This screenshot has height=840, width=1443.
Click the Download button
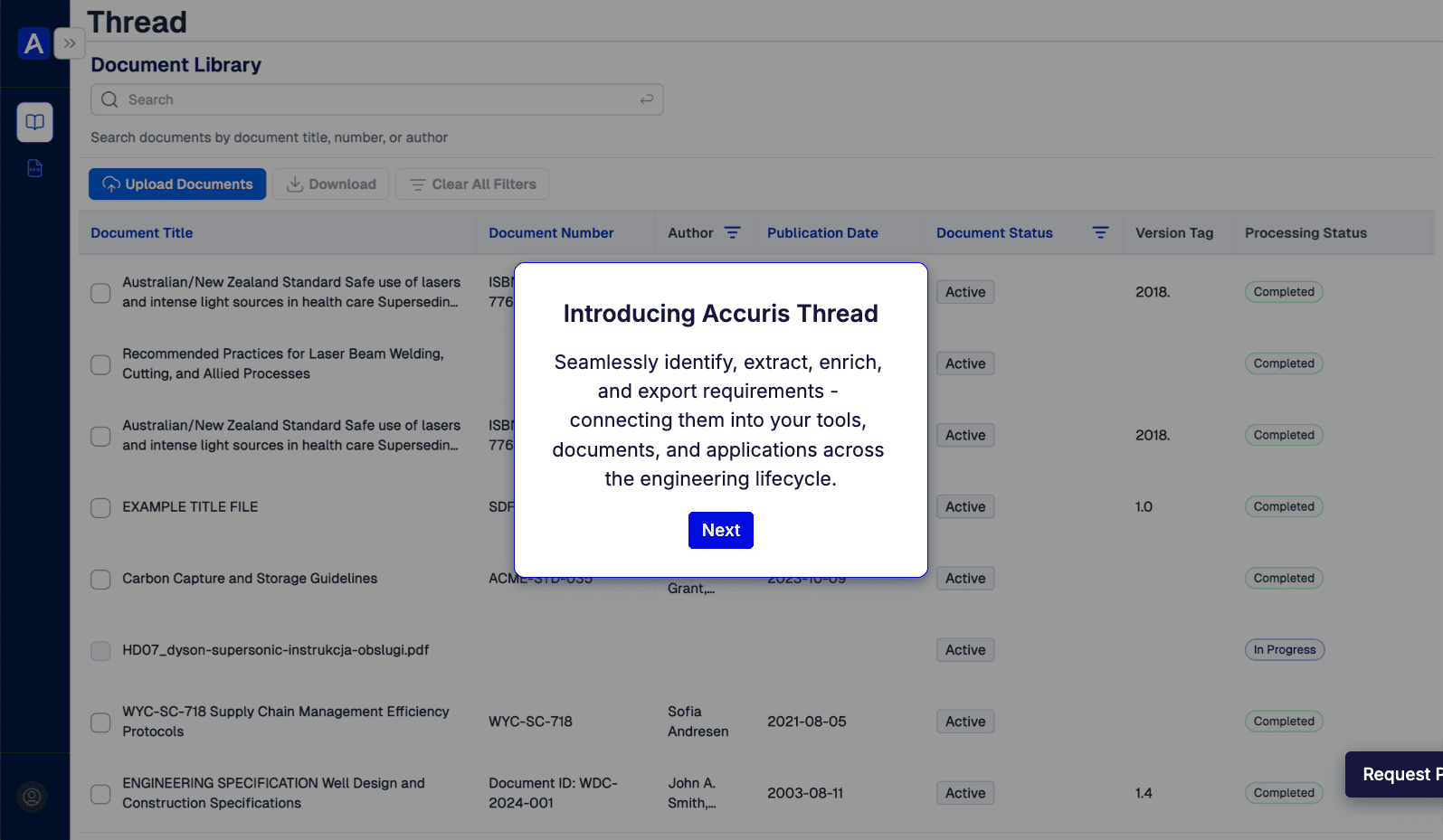[x=331, y=184]
